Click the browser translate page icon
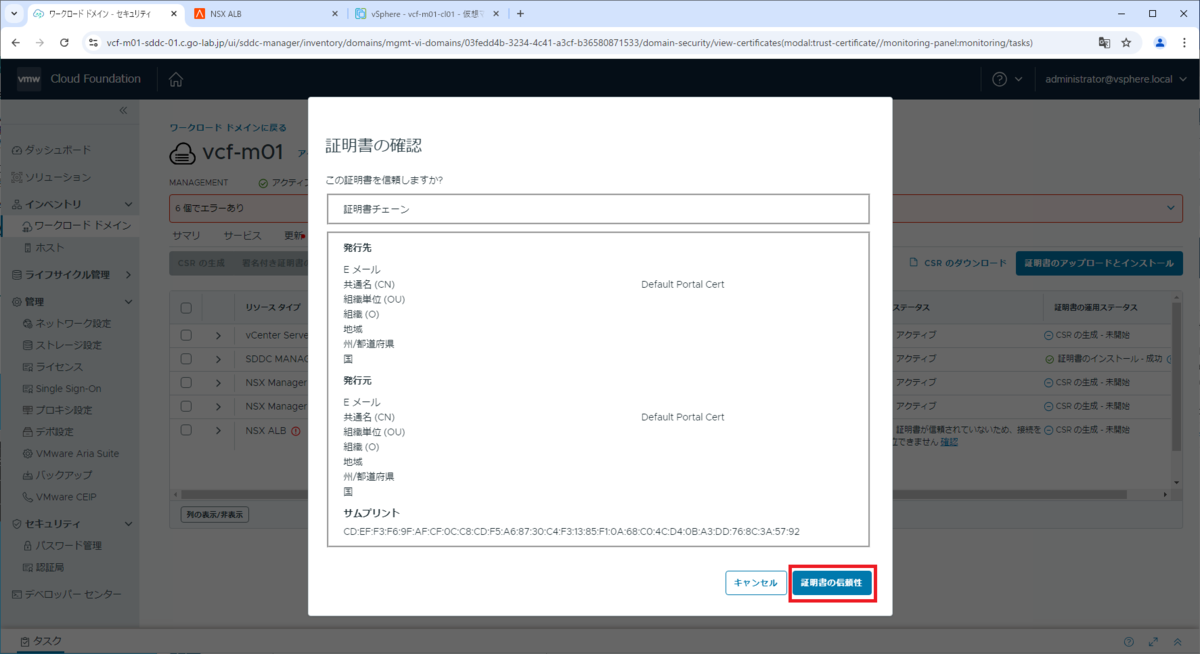This screenshot has width=1200, height=654. (x=1104, y=43)
